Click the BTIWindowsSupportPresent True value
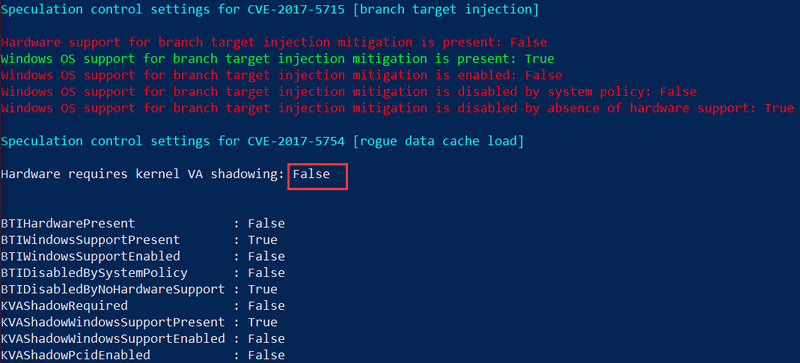800x363 pixels. 263,239
